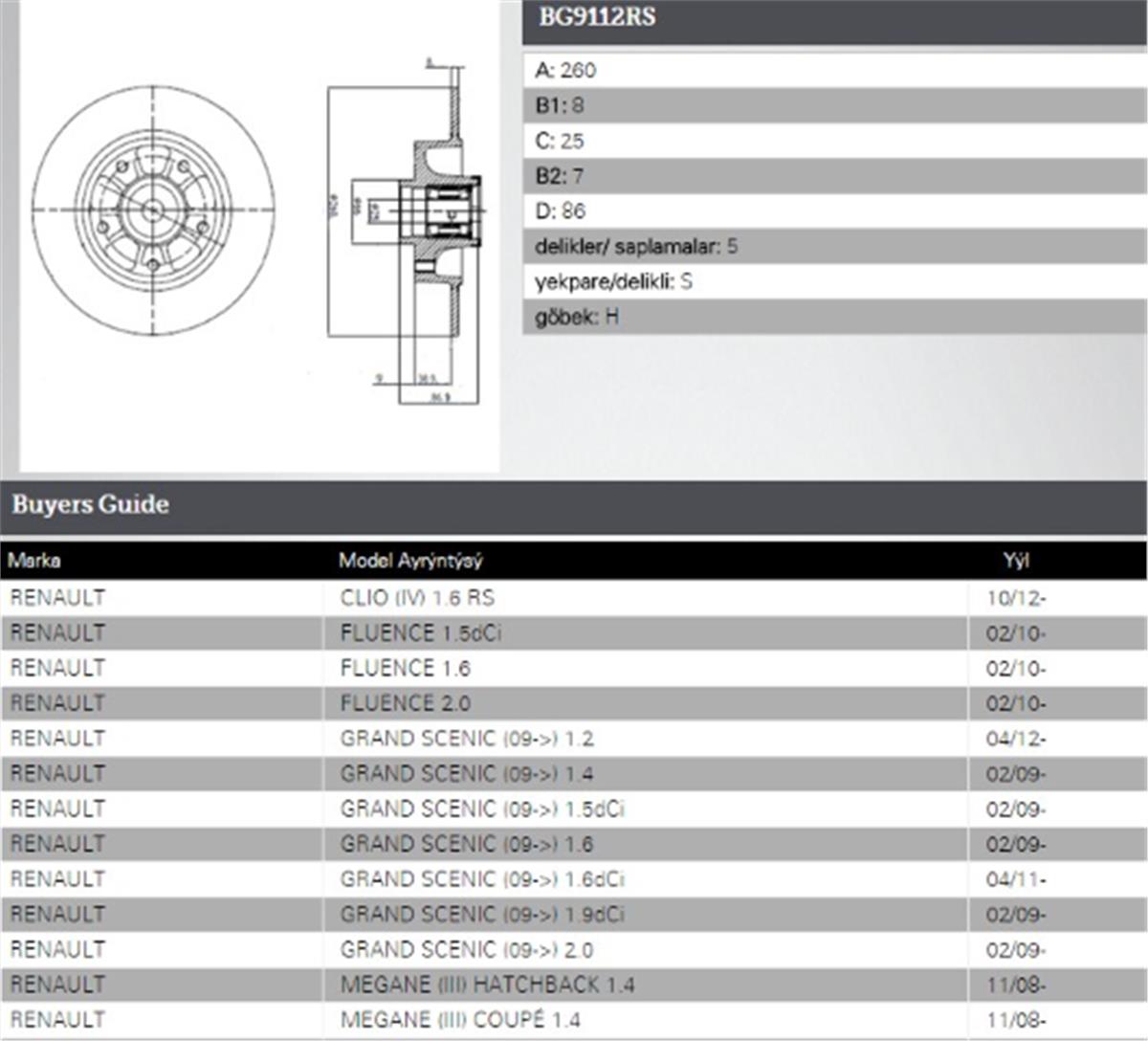Click RENAULT in the FLUENCE 2.0 row
This screenshot has height=1041, width=1148.
[x=57, y=703]
